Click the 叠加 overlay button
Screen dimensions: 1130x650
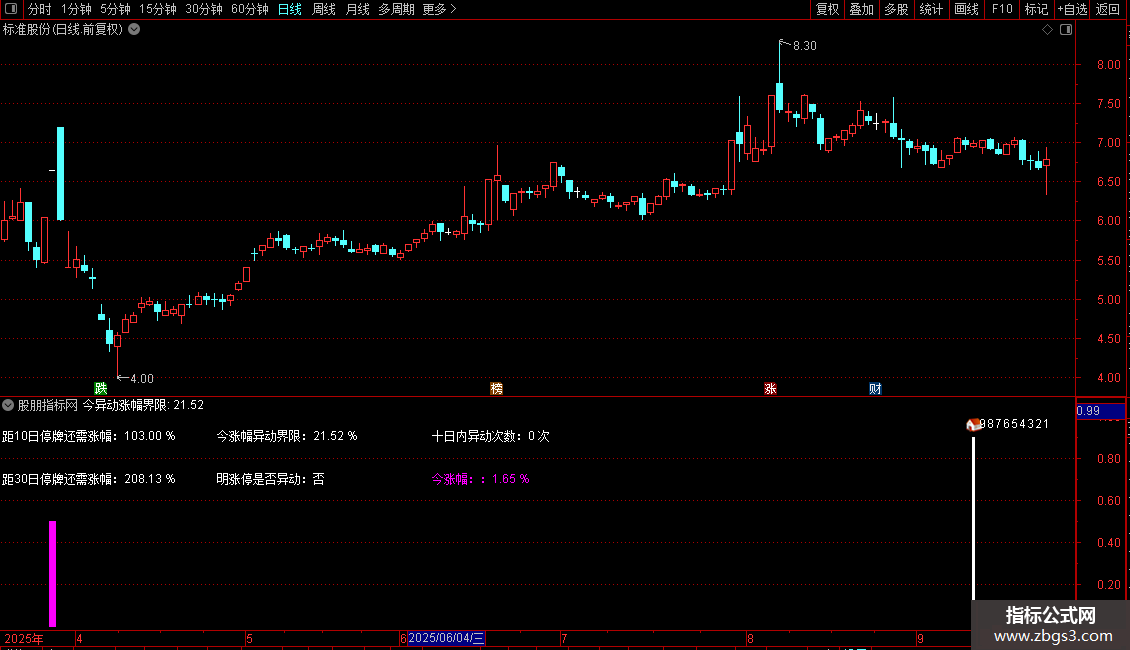[x=861, y=9]
